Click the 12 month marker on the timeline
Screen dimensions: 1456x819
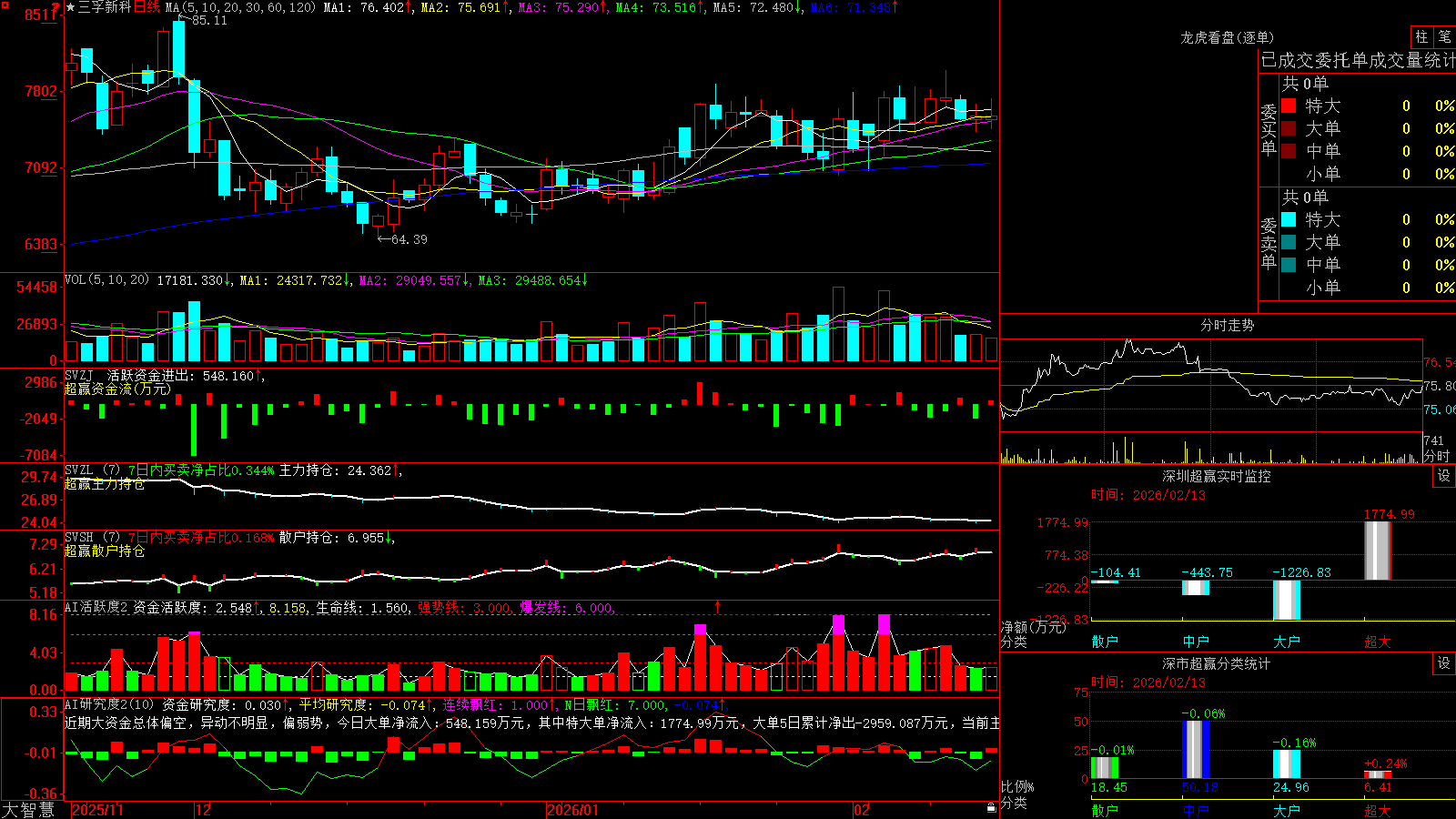[x=203, y=810]
